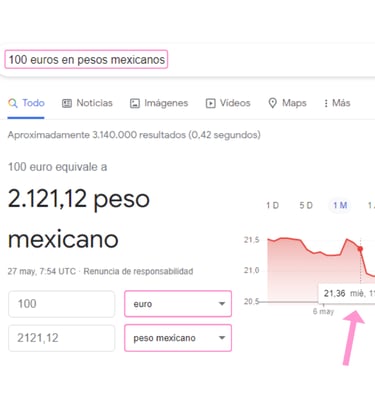Click the '27 may, 7:54 UTC' timestamp
Screen dimensions: 375x401
click(x=42, y=271)
